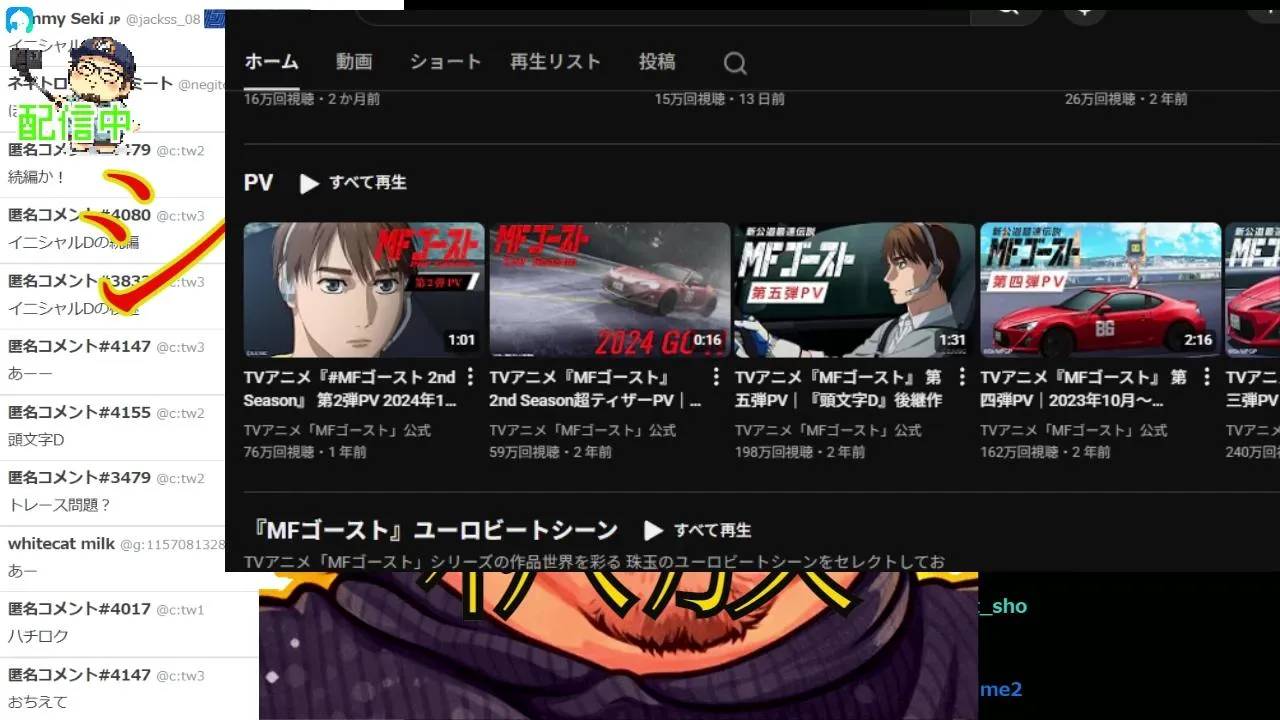Click the 59万回視聴・2年前 view count text
This screenshot has width=1280, height=720.
tap(550, 452)
